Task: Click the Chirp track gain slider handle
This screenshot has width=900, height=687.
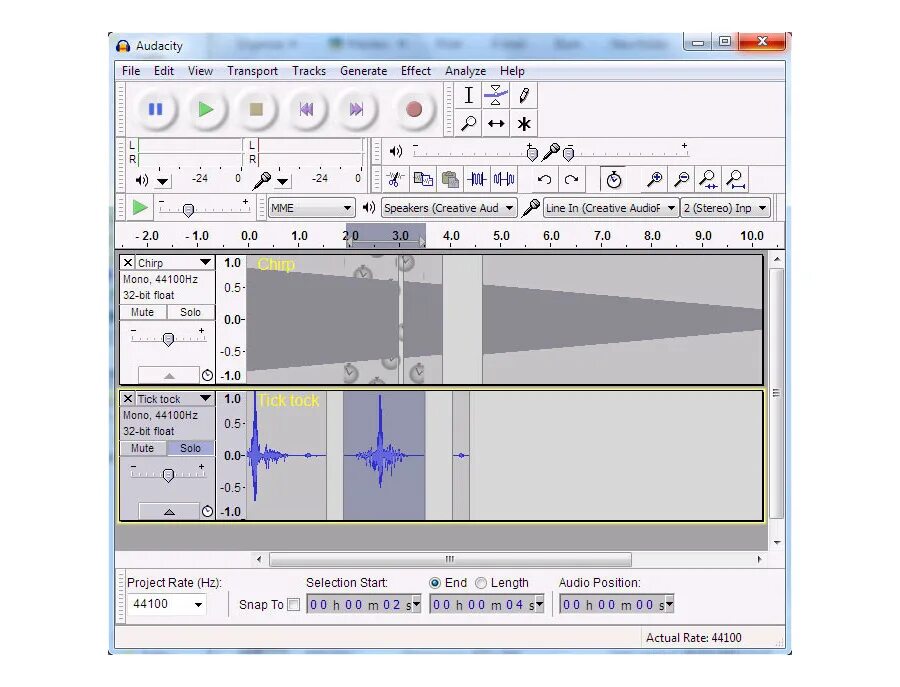Action: [x=168, y=339]
